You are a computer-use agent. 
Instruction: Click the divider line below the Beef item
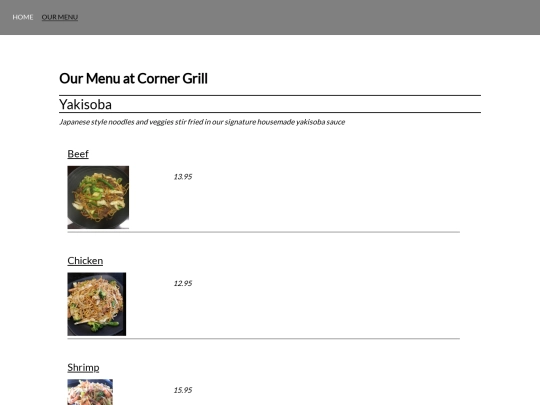pyautogui.click(x=263, y=232)
